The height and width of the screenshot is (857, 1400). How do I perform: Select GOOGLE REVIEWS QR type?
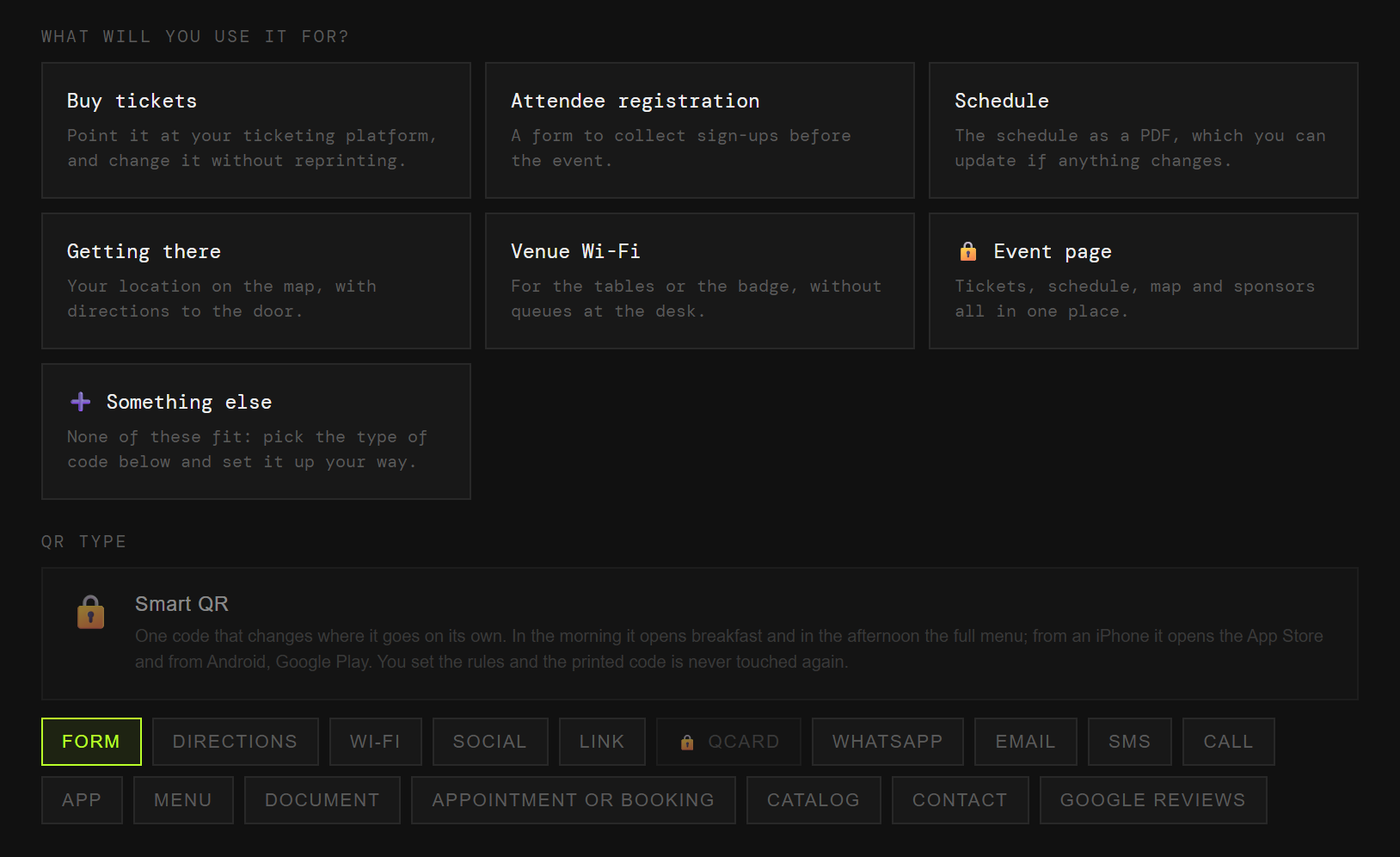pos(1153,800)
